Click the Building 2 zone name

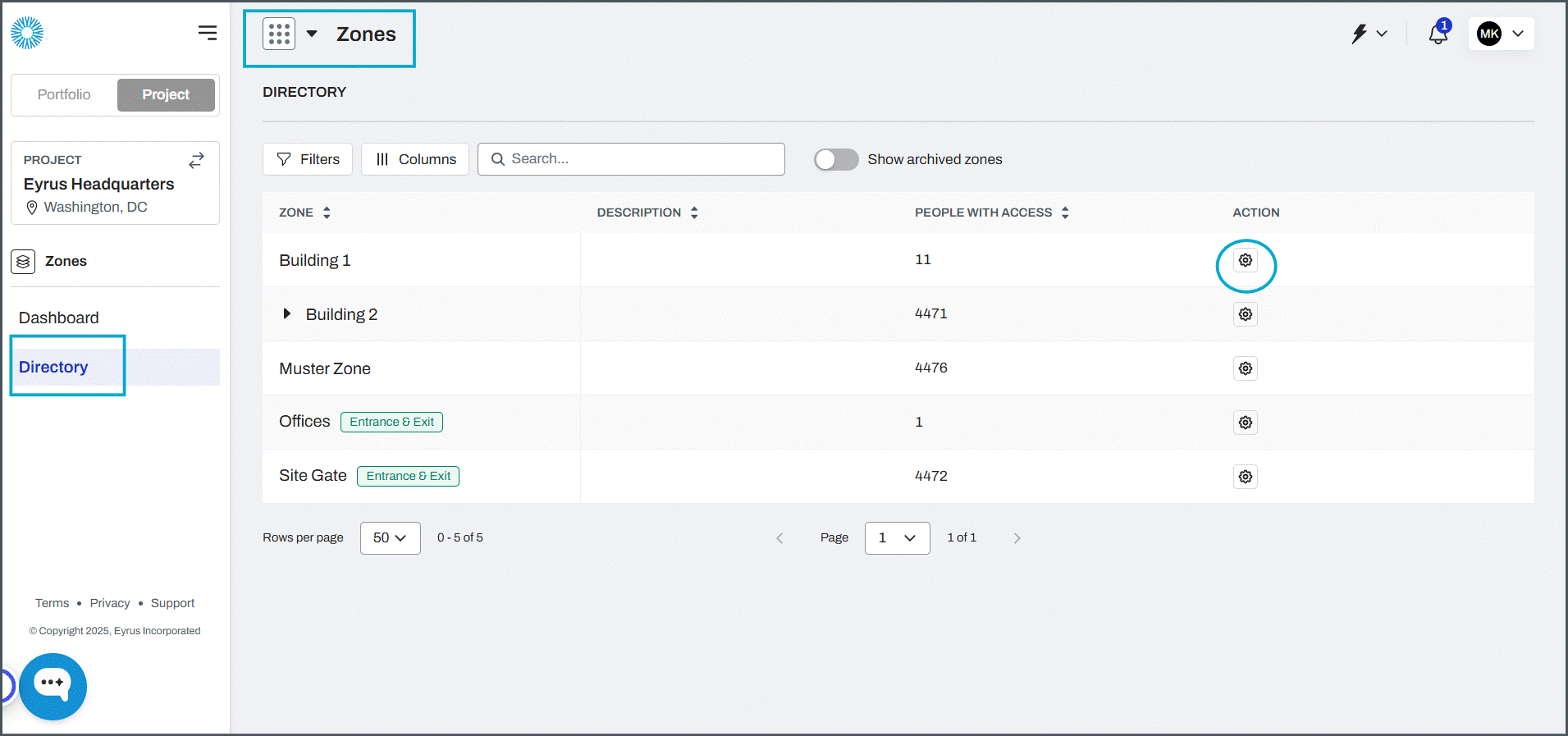(341, 314)
